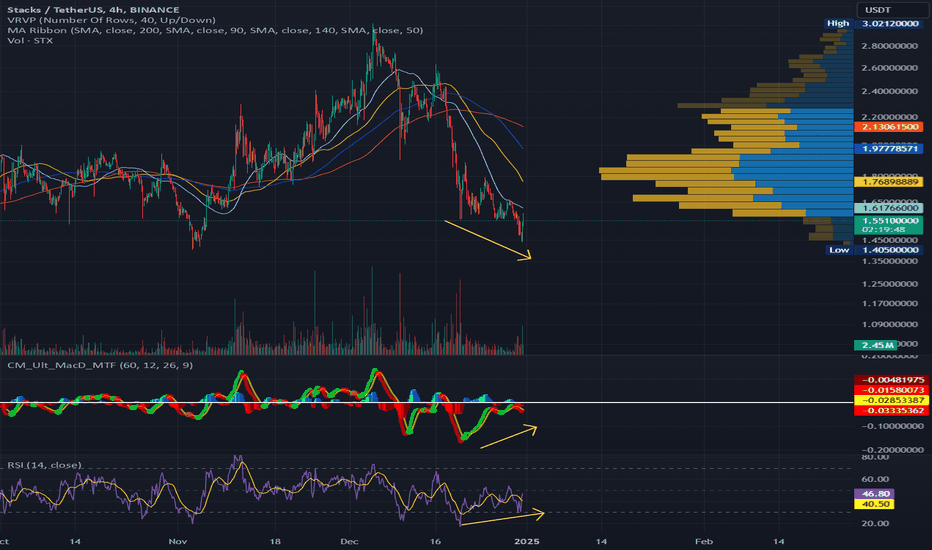The image size is (932, 550).
Task: Click the Feb label on the time axis
Action: [704, 541]
